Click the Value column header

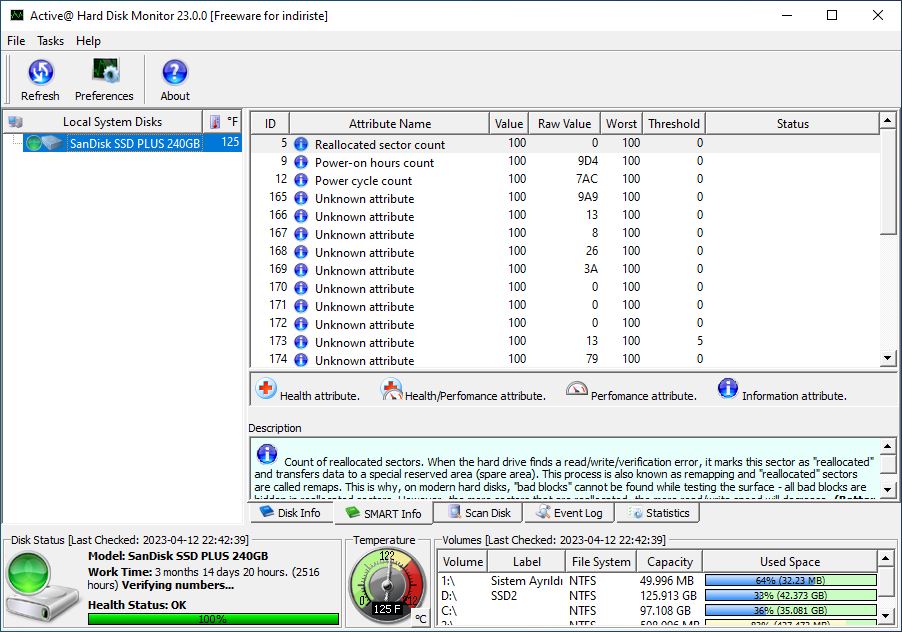tap(509, 124)
